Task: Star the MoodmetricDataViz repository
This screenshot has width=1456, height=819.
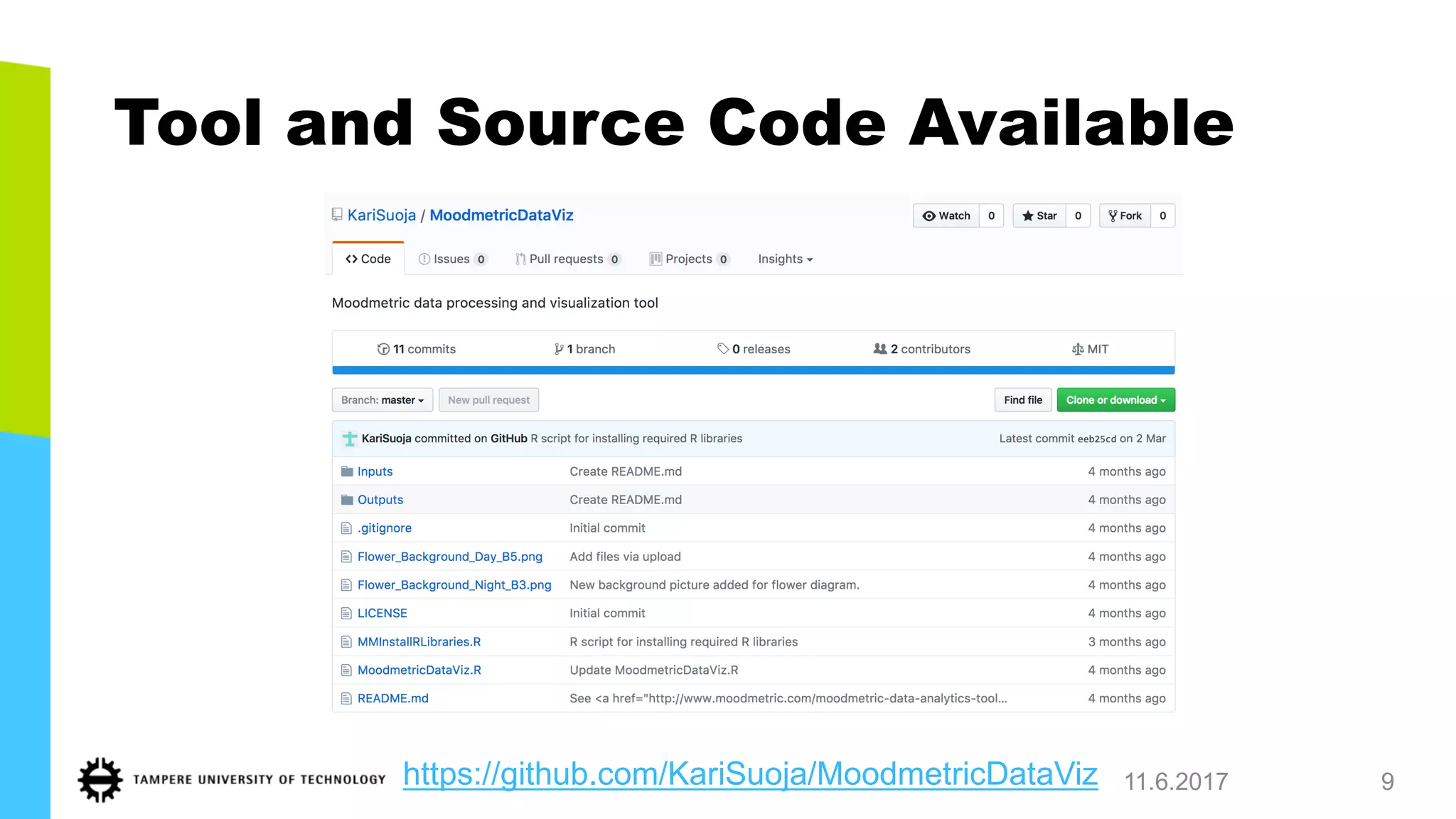Action: point(1039,216)
